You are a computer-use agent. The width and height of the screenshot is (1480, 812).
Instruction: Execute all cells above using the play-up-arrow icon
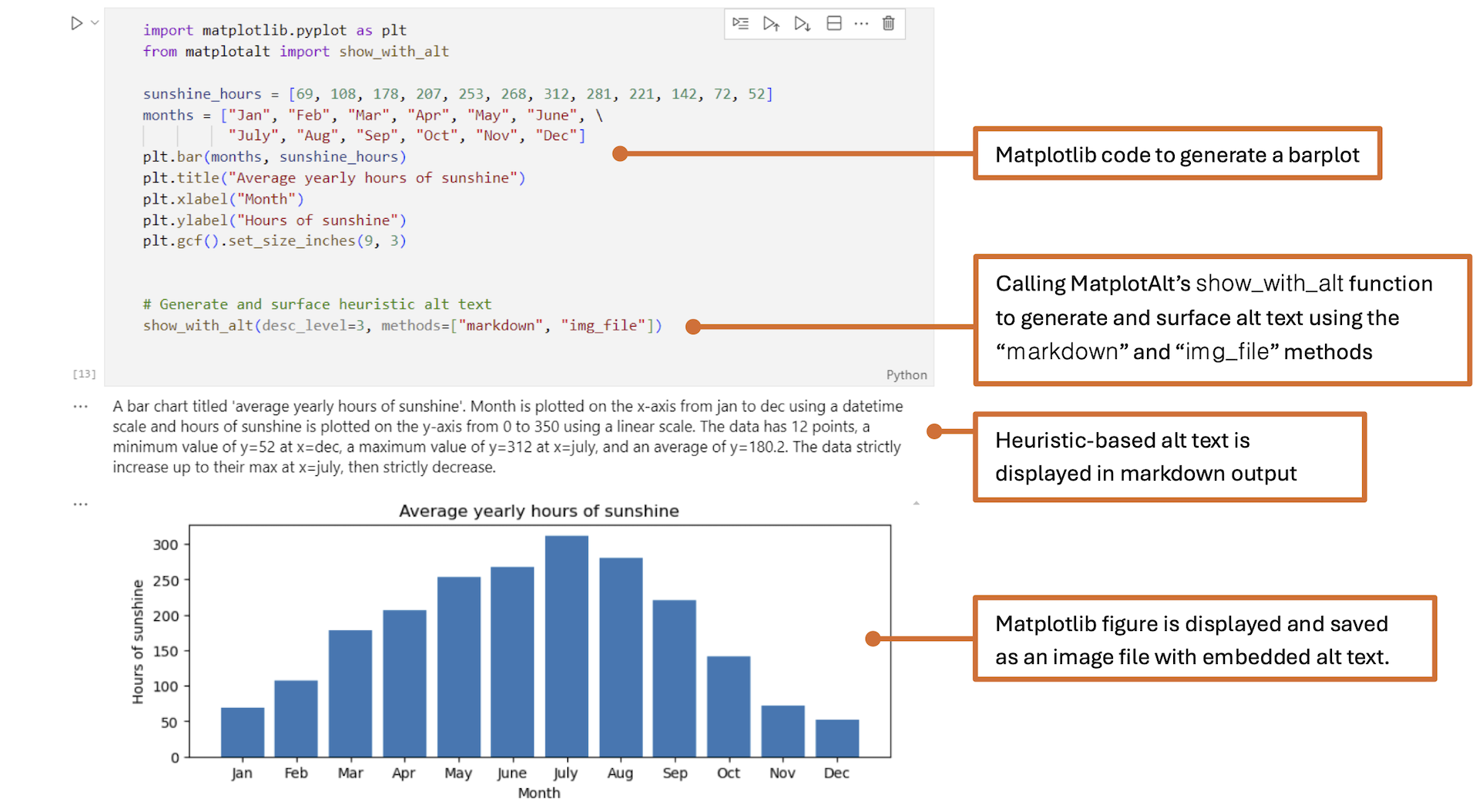[x=772, y=24]
